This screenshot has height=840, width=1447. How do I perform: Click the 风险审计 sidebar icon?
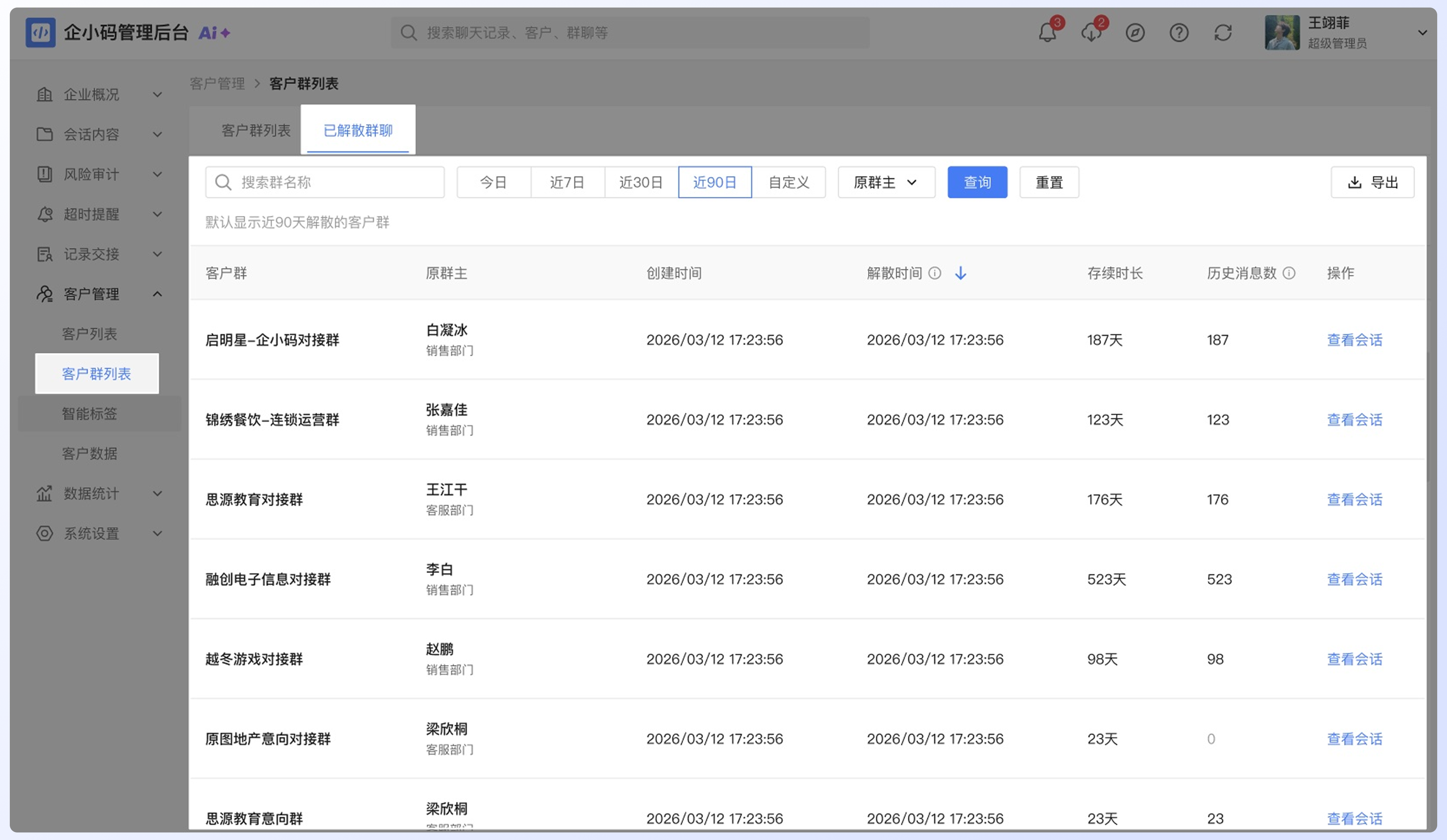(x=44, y=174)
